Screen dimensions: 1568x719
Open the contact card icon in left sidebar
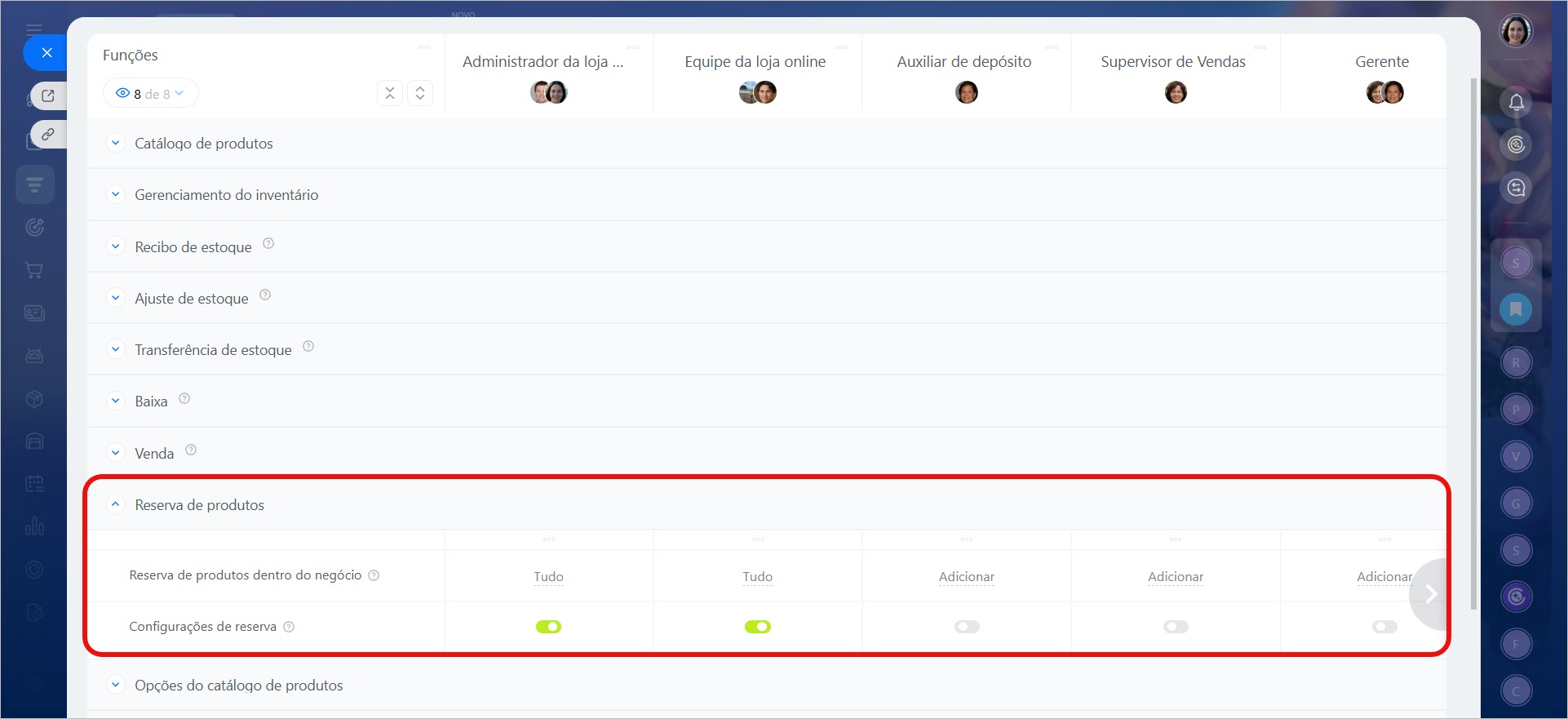point(34,313)
